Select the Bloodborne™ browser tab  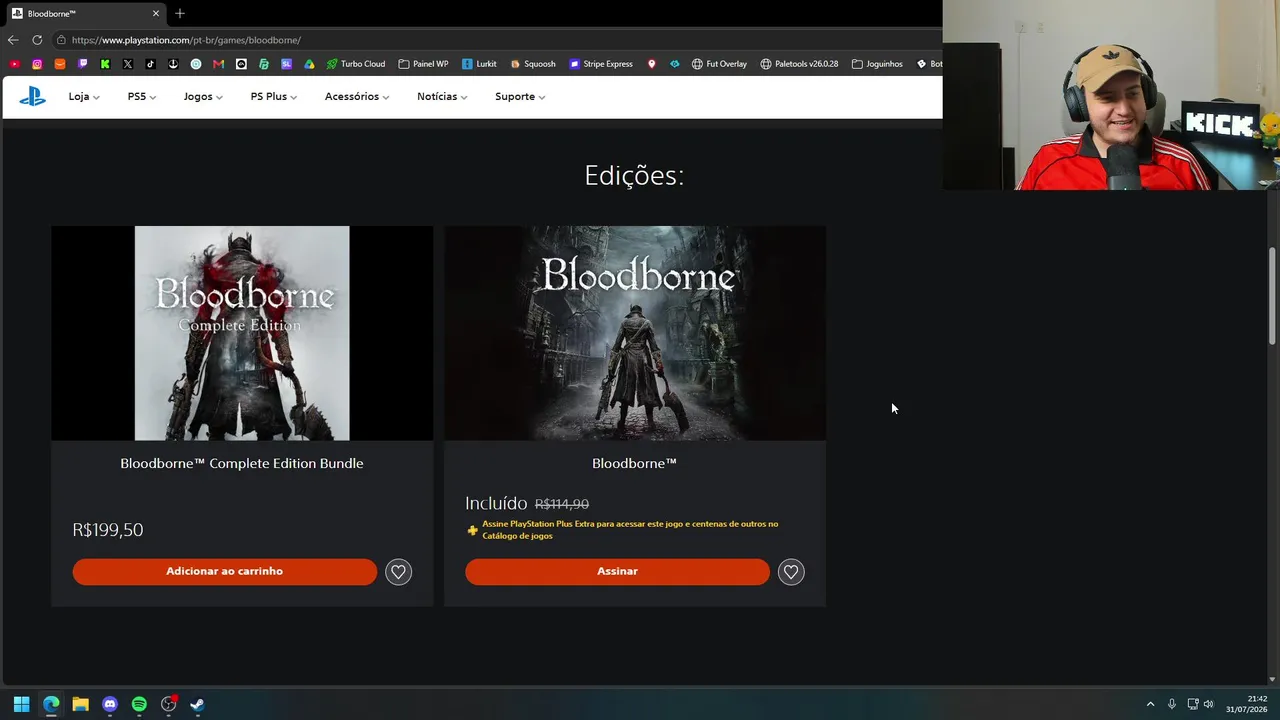pyautogui.click(x=86, y=14)
